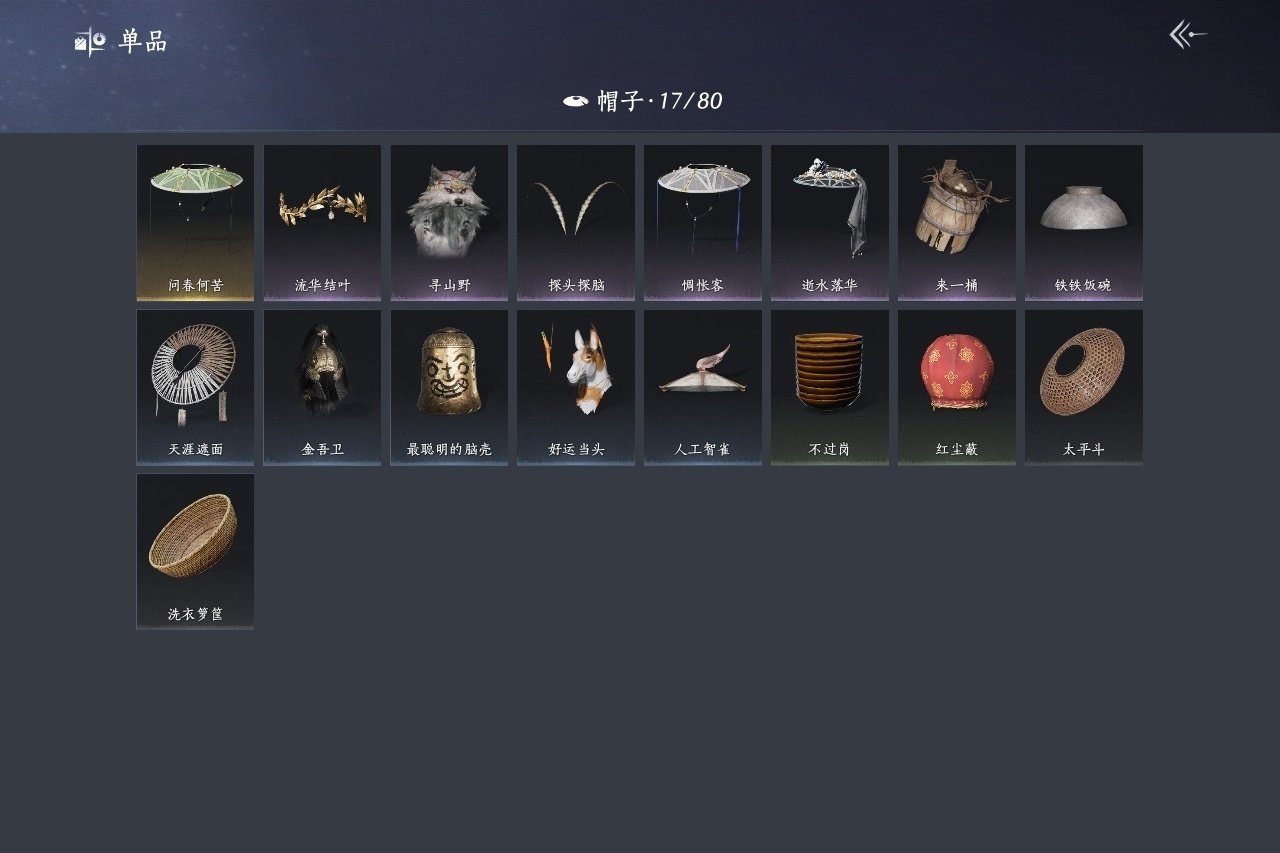Choose the 人工智雀 bird hat
The height and width of the screenshot is (853, 1280).
point(703,387)
